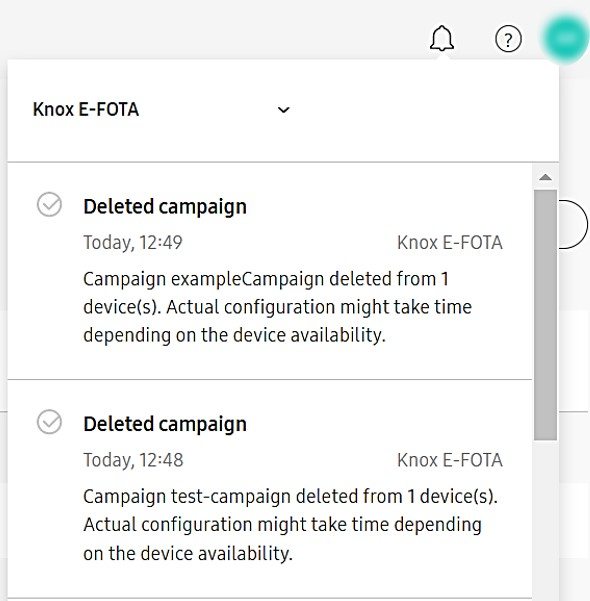Mark 12:48 deleted campaign notification as read
The width and height of the screenshot is (590, 601).
pyautogui.click(x=49, y=422)
